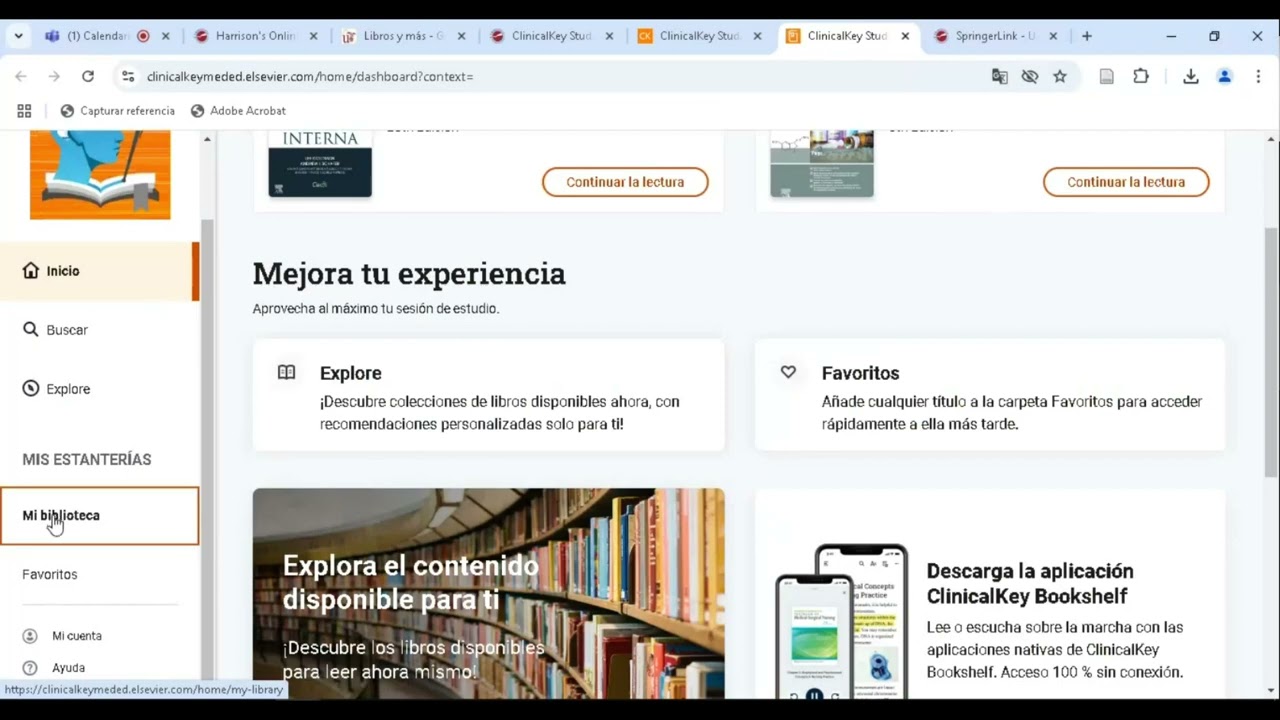The width and height of the screenshot is (1280, 720).
Task: Continue reading the second book on the right
Action: (x=1126, y=182)
